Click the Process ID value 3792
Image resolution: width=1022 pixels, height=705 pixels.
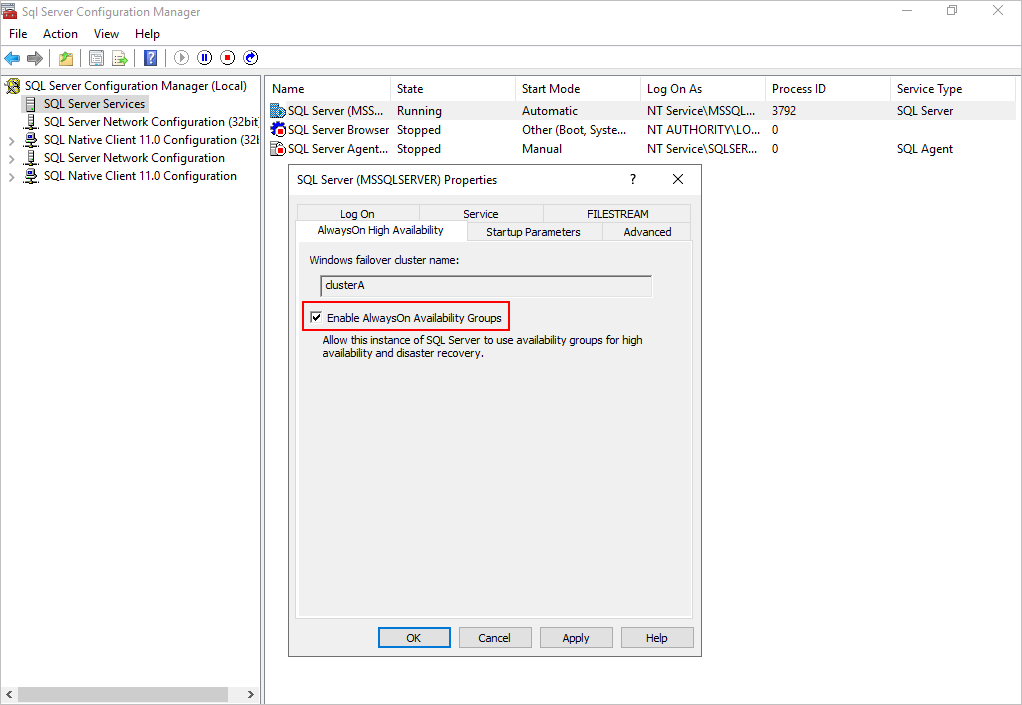tap(784, 111)
